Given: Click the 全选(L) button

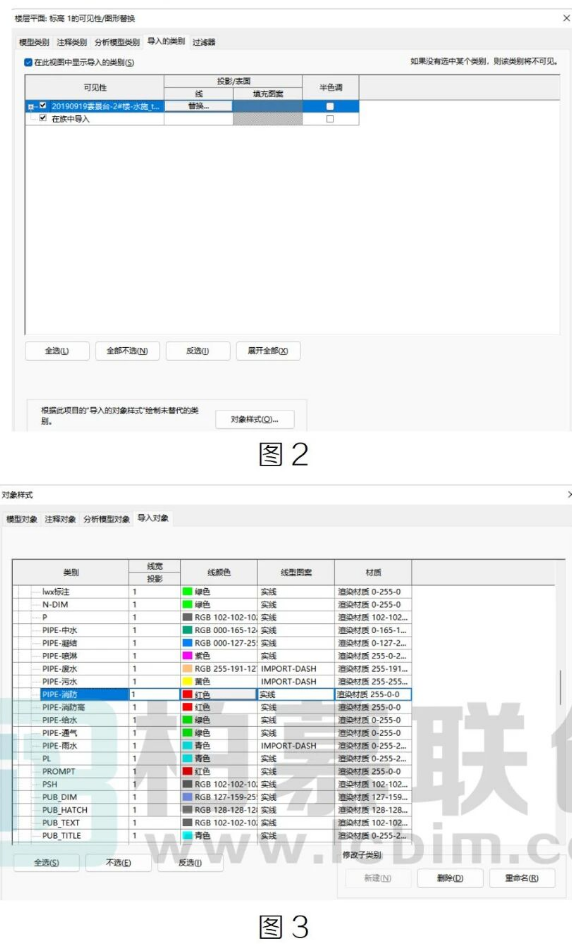Looking at the screenshot, I should click(x=57, y=350).
